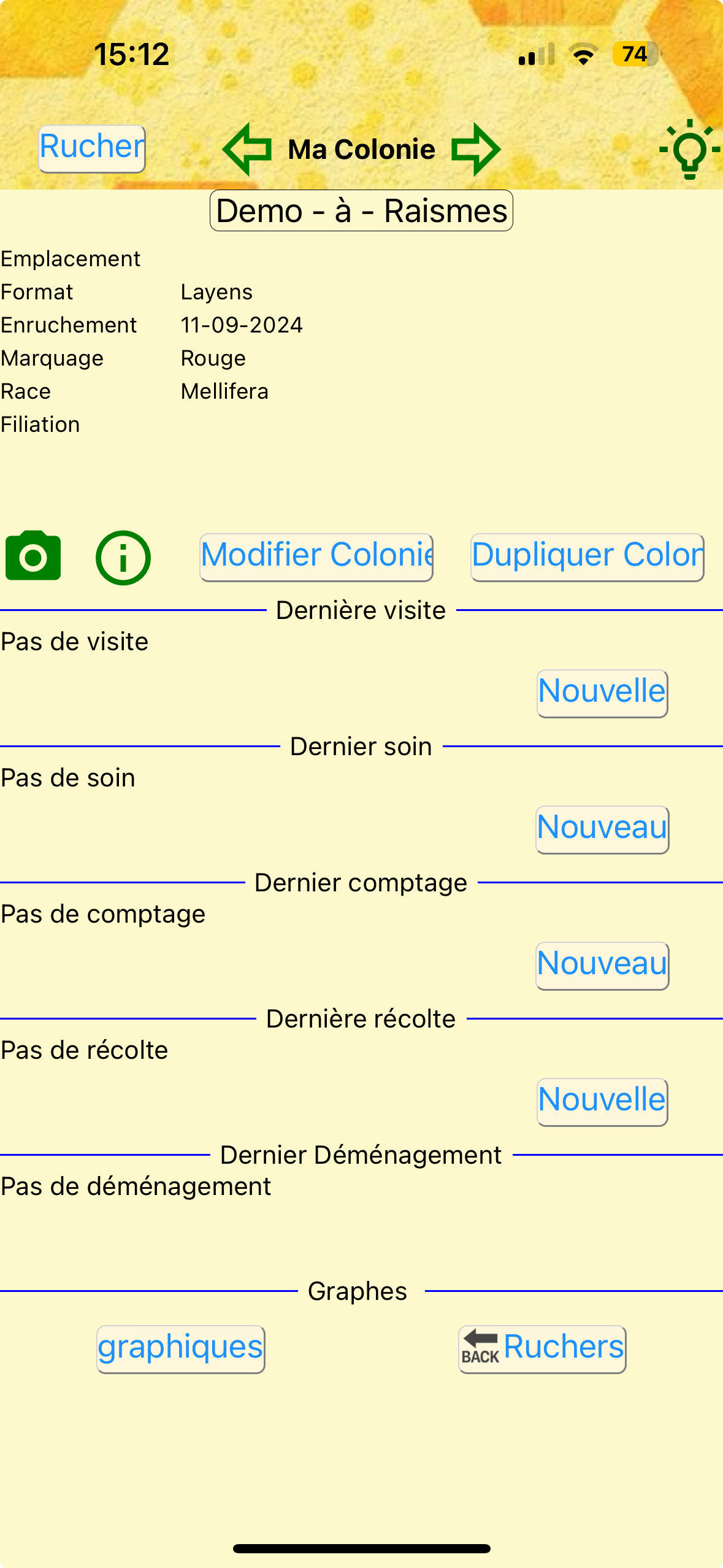
Task: Open the graphiques charts button
Action: [x=180, y=1348]
